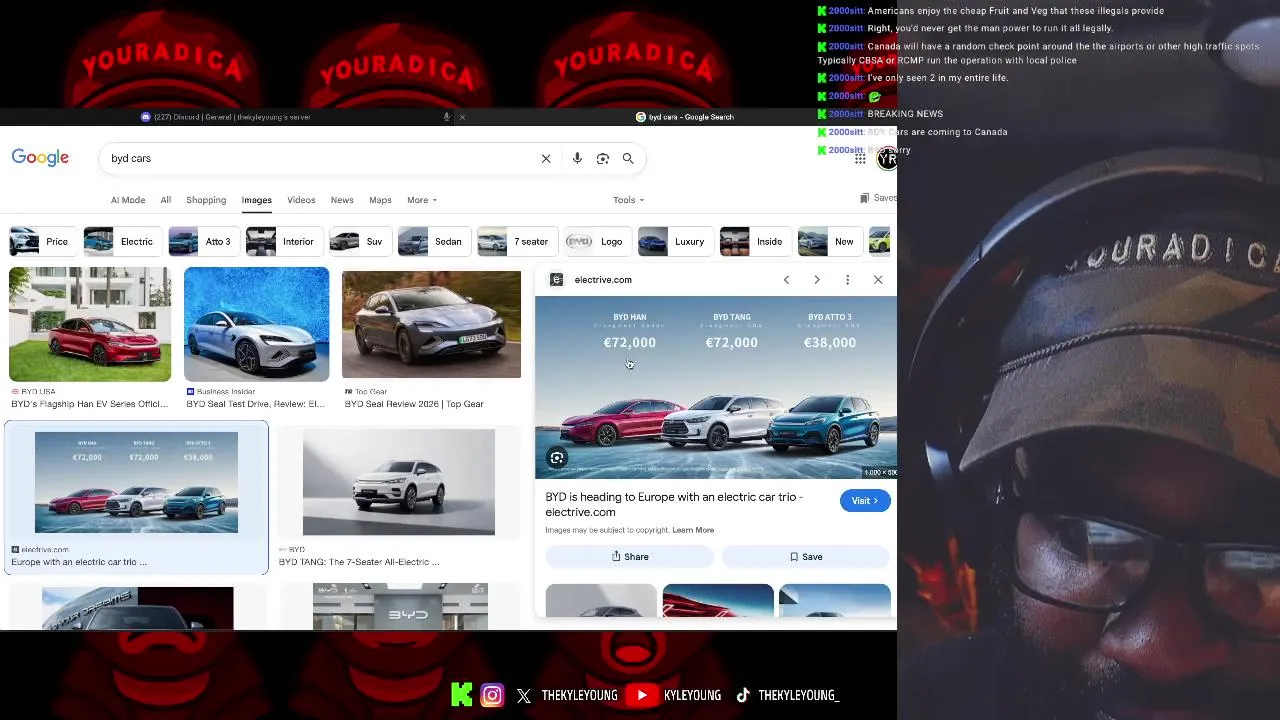Filter images by Sedan chip
The height and width of the screenshot is (720, 1280).
click(433, 242)
